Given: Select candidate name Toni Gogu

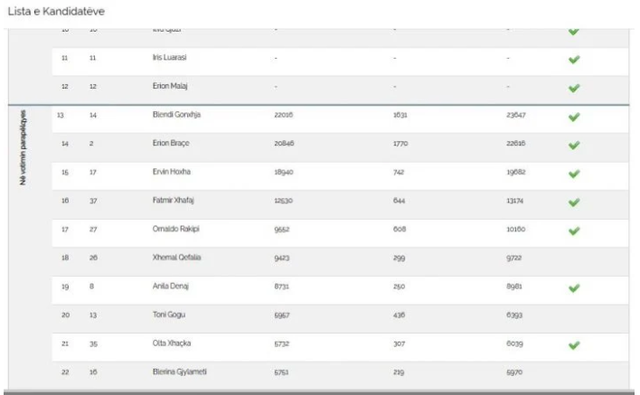Looking at the screenshot, I should coord(169,315).
